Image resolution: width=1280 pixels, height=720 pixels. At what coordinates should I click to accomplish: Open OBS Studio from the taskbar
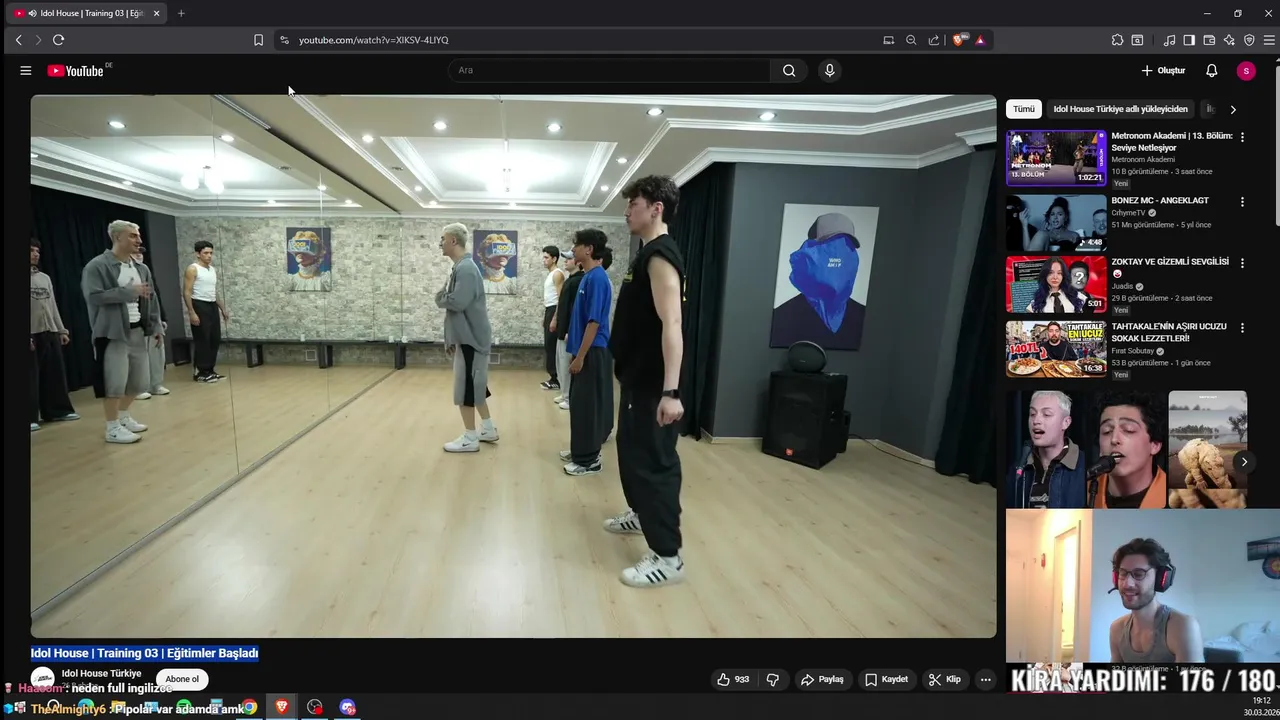315,707
